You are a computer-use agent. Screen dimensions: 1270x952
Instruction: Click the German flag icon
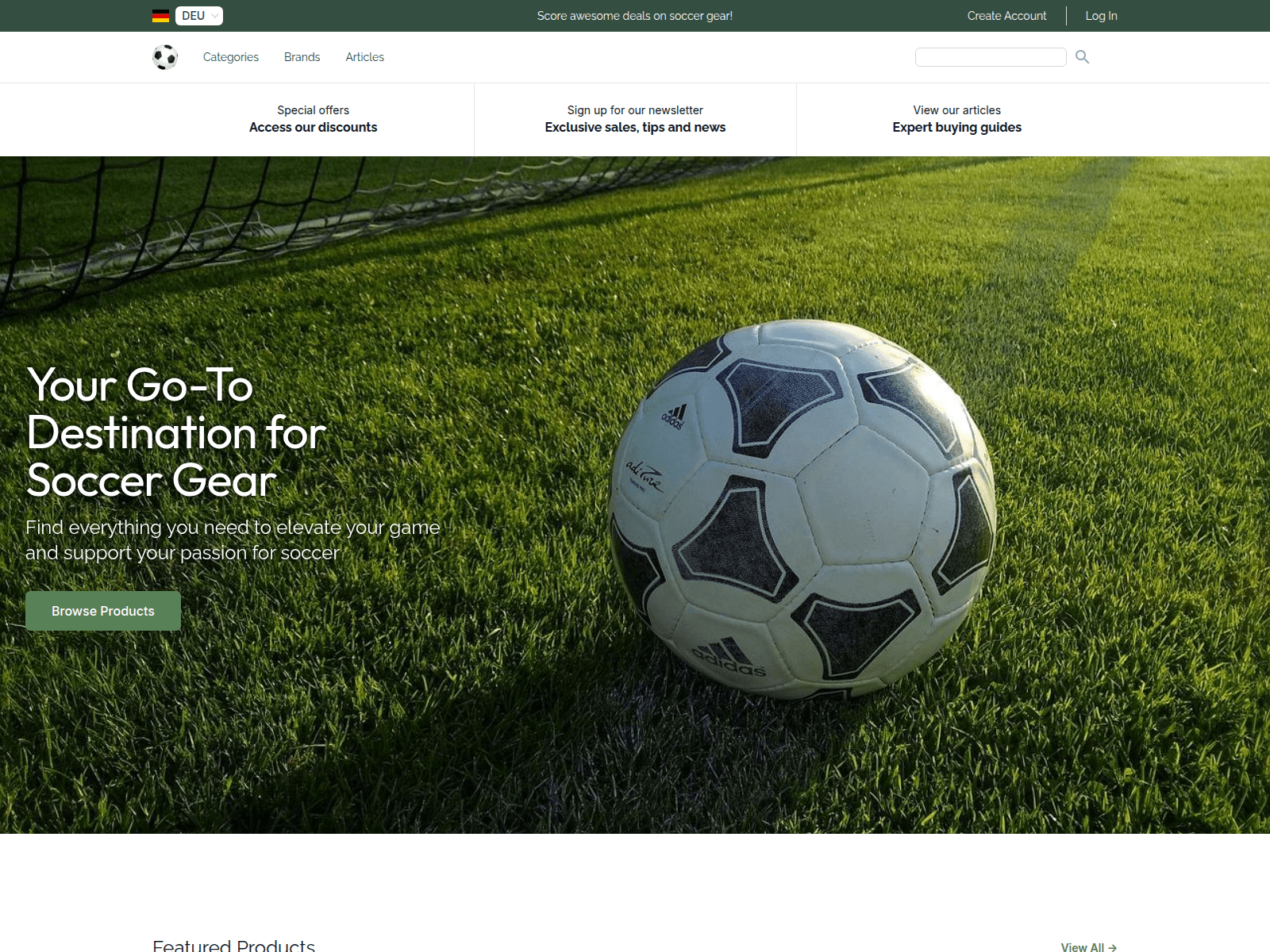(160, 15)
